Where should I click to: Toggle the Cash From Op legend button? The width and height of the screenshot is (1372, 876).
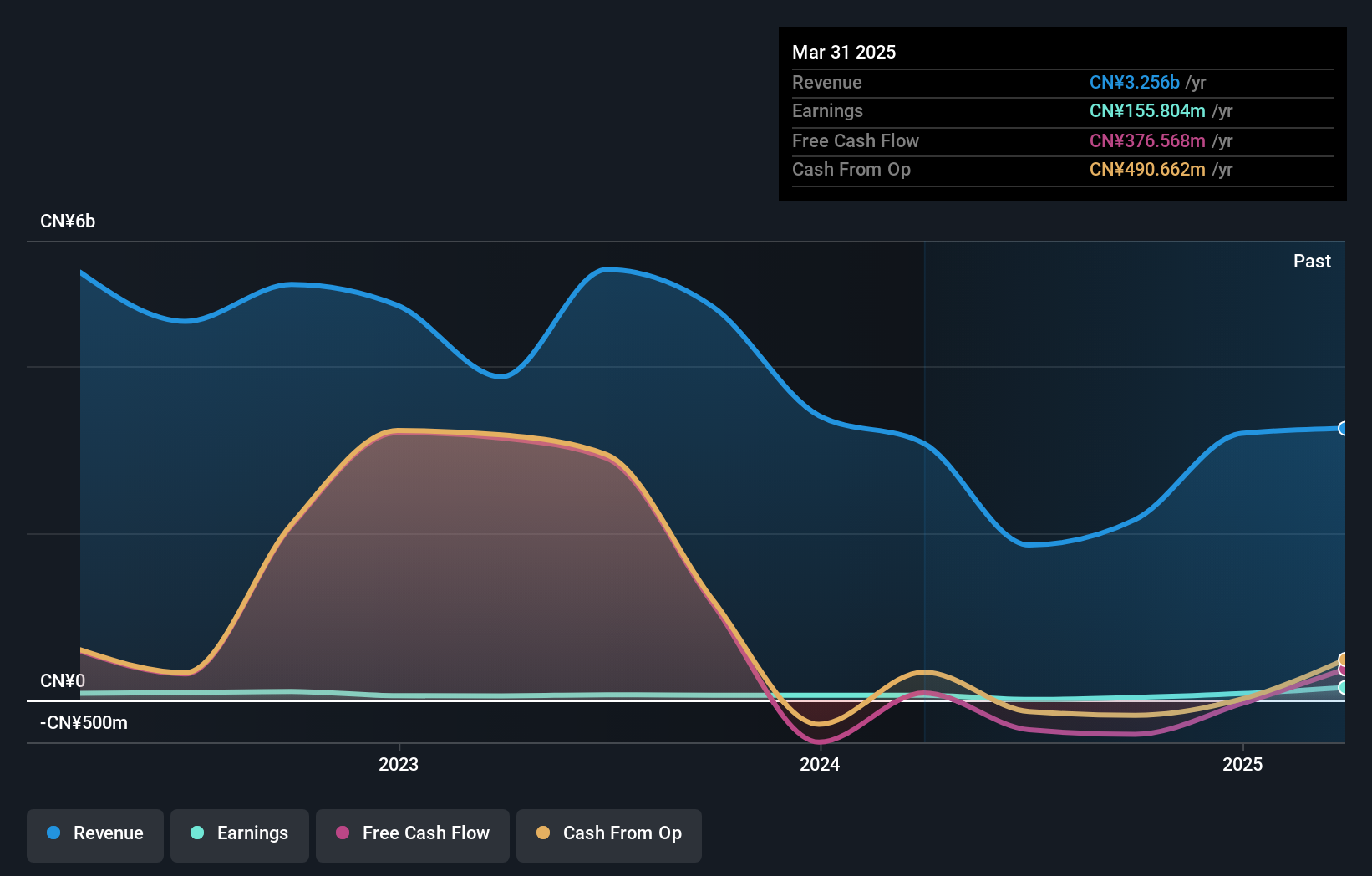[x=609, y=835]
